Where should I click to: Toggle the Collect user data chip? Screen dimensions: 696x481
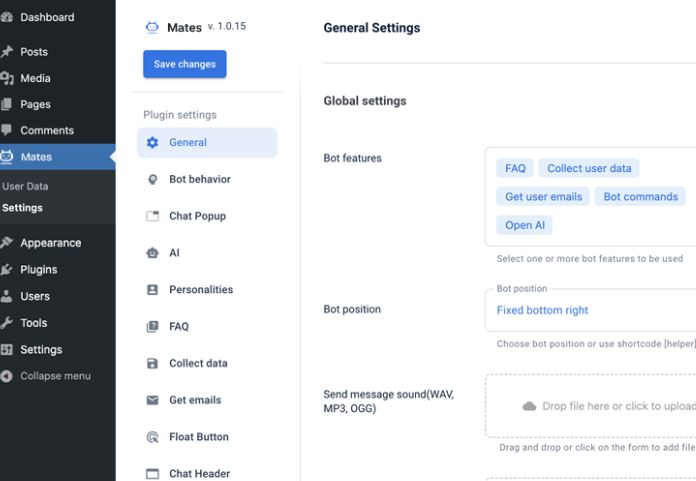click(x=589, y=168)
